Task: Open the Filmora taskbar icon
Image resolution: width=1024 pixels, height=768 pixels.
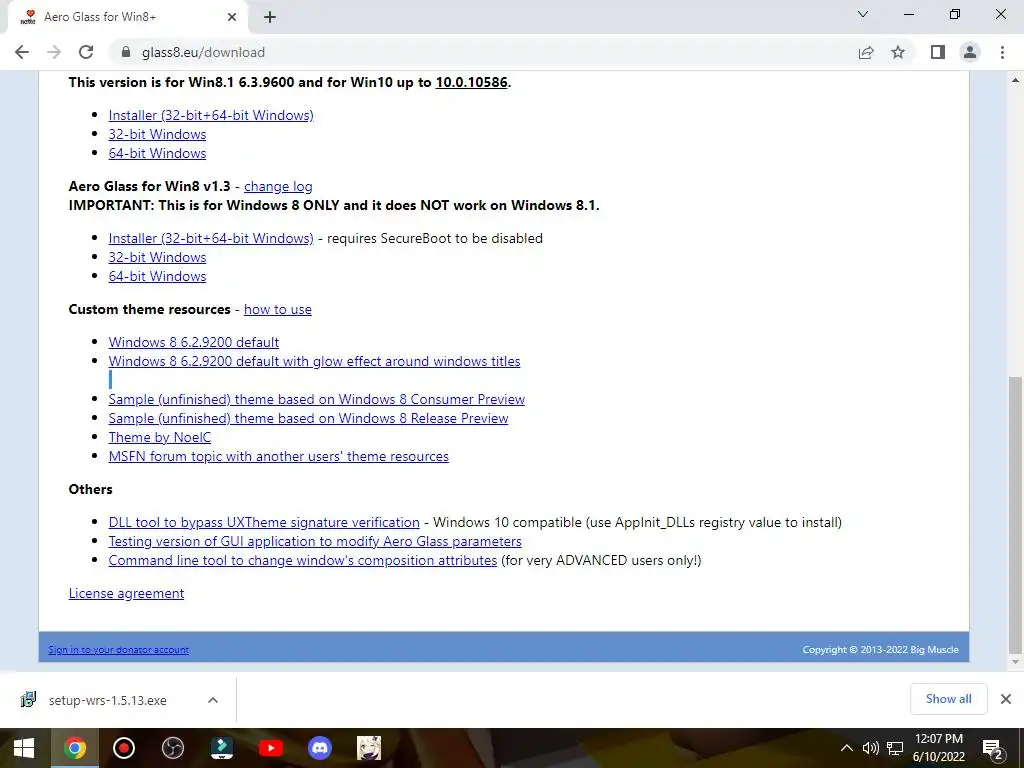Action: [221, 748]
